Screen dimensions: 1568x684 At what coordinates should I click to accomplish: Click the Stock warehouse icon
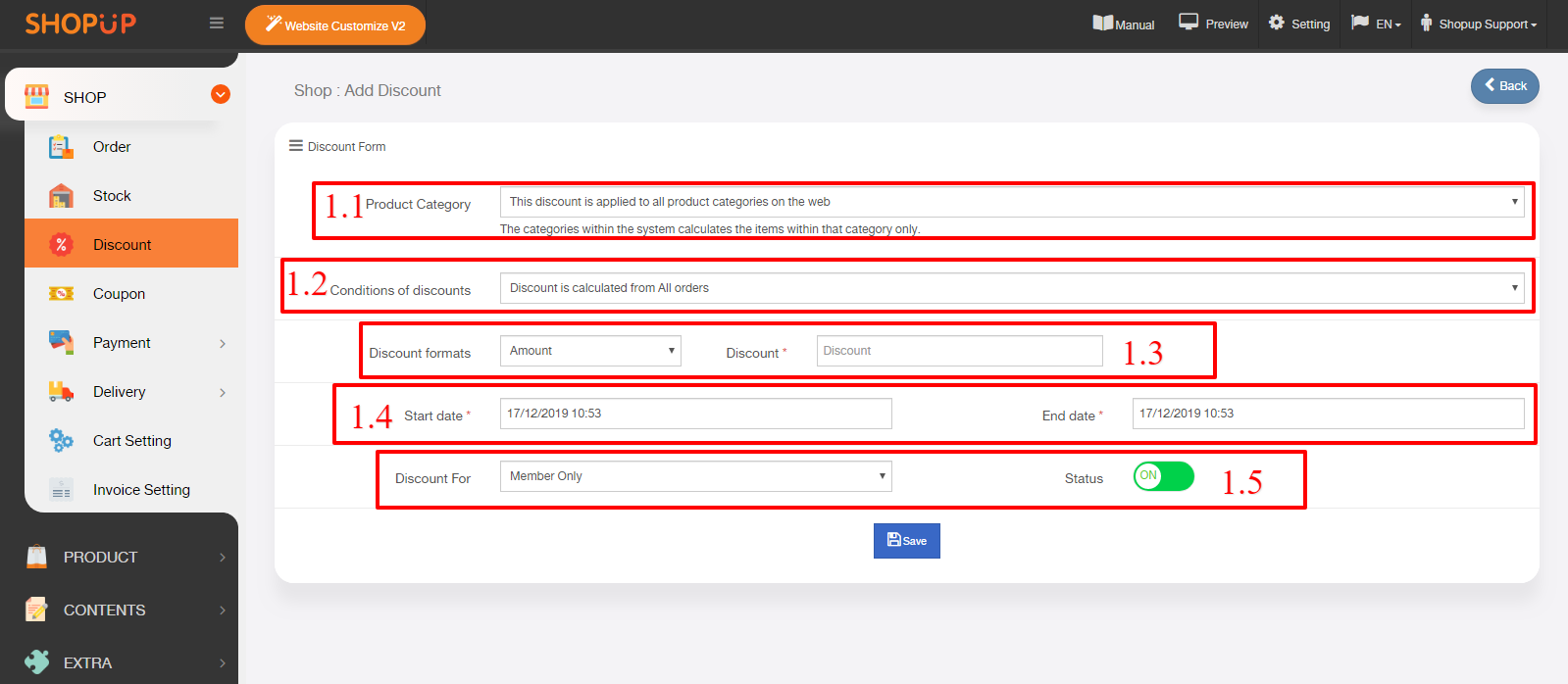[x=61, y=196]
